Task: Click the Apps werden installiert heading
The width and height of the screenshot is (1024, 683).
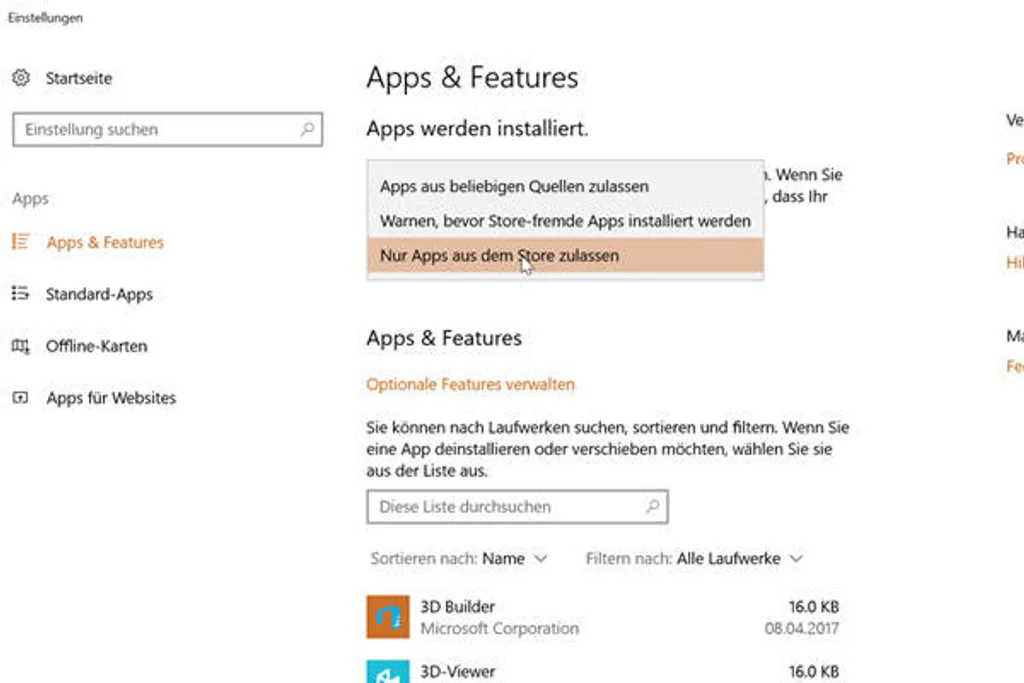Action: point(477,129)
